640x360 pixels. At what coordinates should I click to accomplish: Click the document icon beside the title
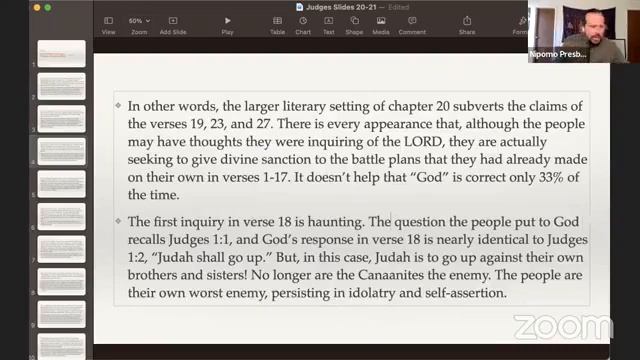click(x=300, y=7)
